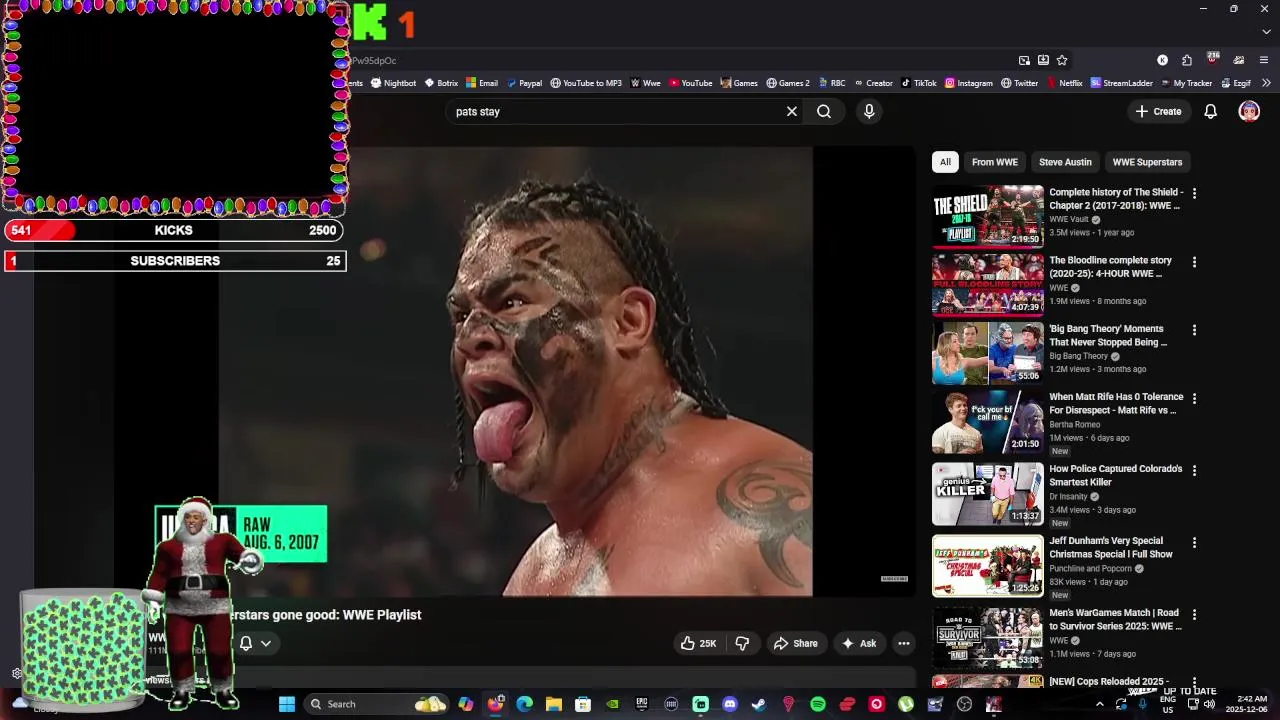
Task: Open the YouTube account avatar menu
Action: (x=1249, y=112)
